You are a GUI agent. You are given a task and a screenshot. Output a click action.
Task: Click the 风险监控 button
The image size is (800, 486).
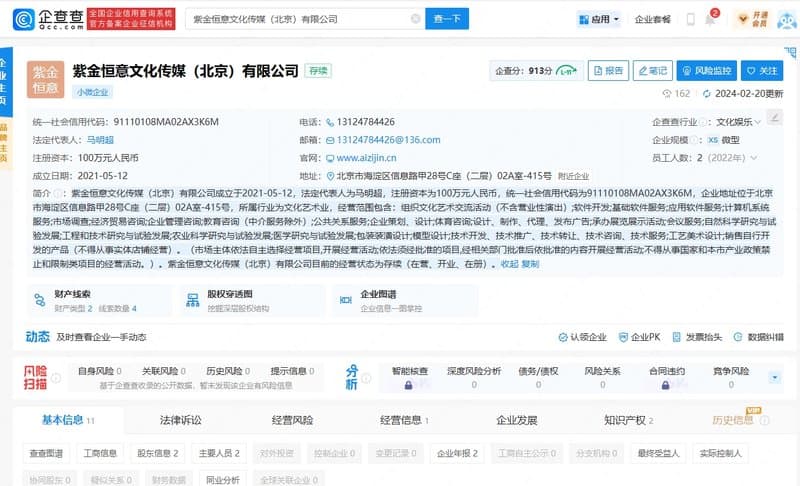coord(707,70)
